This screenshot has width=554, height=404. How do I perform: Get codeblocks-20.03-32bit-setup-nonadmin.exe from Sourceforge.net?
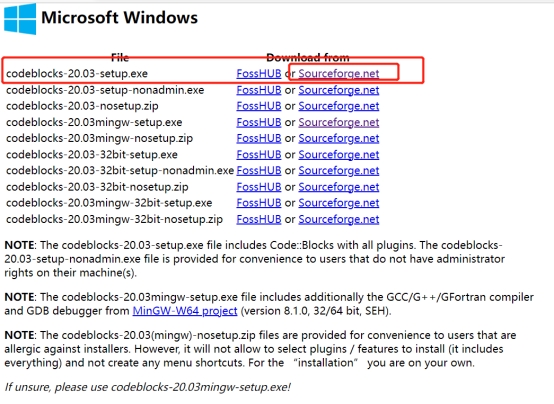(338, 170)
